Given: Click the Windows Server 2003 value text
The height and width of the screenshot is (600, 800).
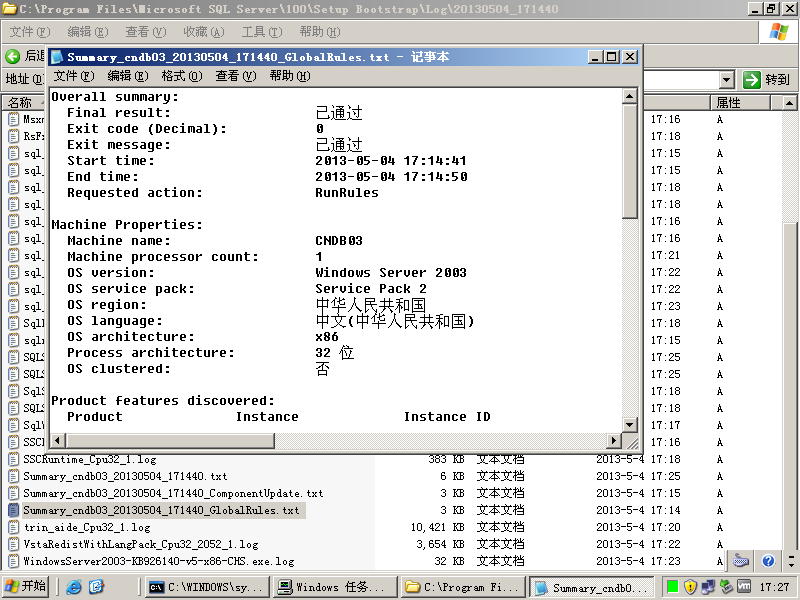Looking at the screenshot, I should [391, 273].
